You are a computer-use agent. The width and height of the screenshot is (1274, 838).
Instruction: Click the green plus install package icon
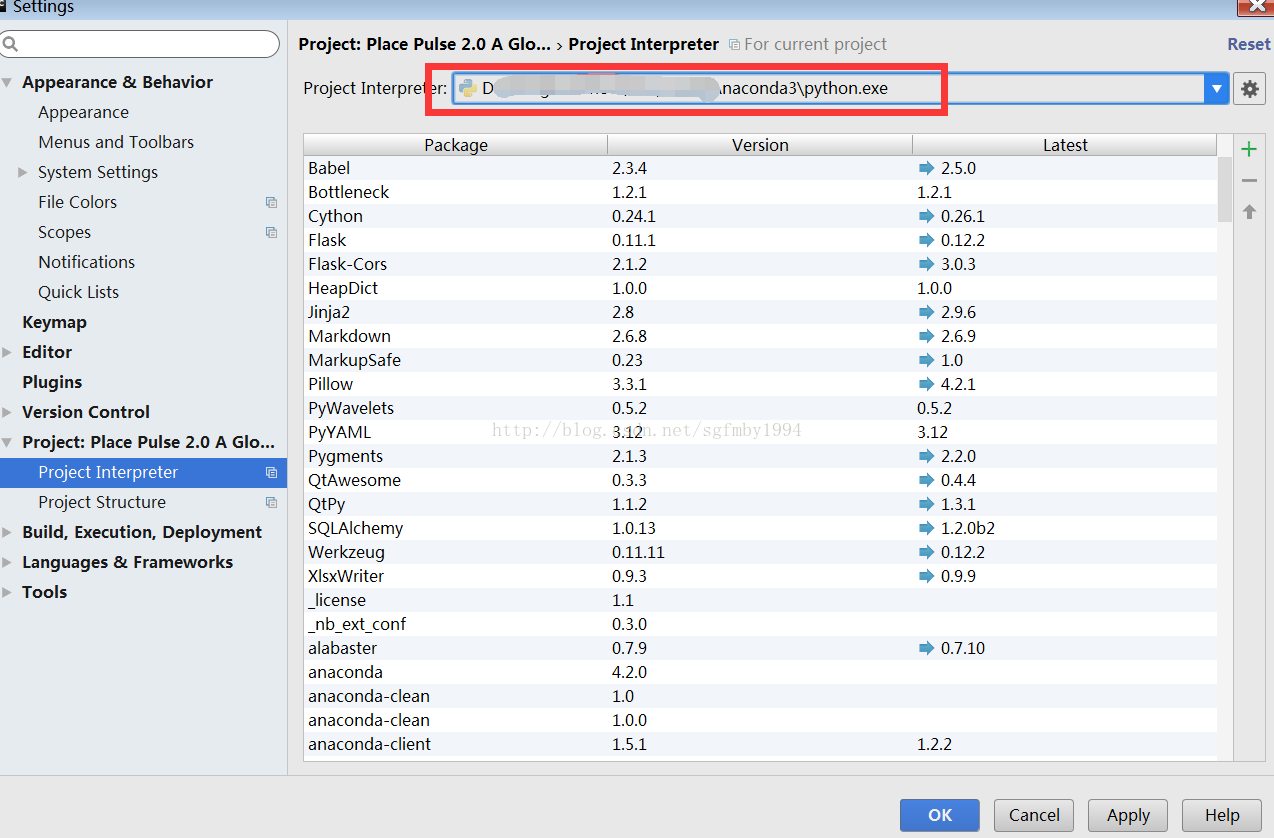pos(1249,150)
